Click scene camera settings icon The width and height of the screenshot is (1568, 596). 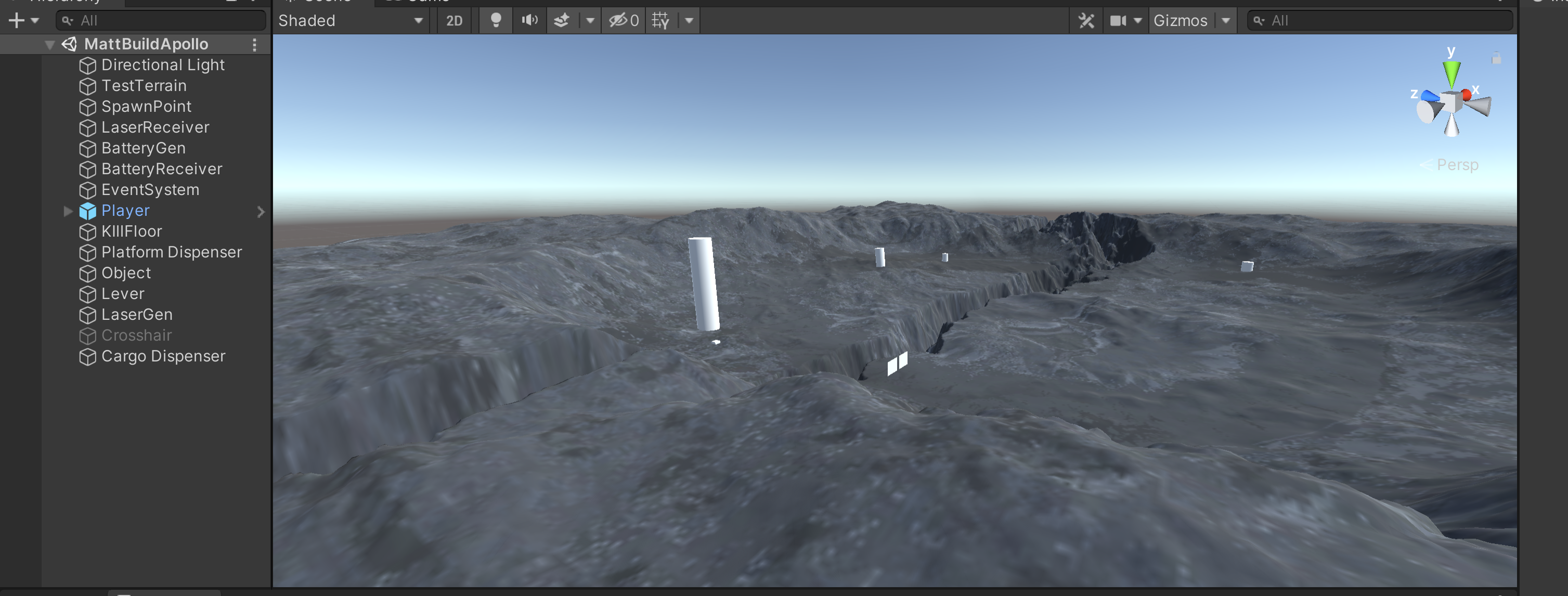pyautogui.click(x=1118, y=21)
